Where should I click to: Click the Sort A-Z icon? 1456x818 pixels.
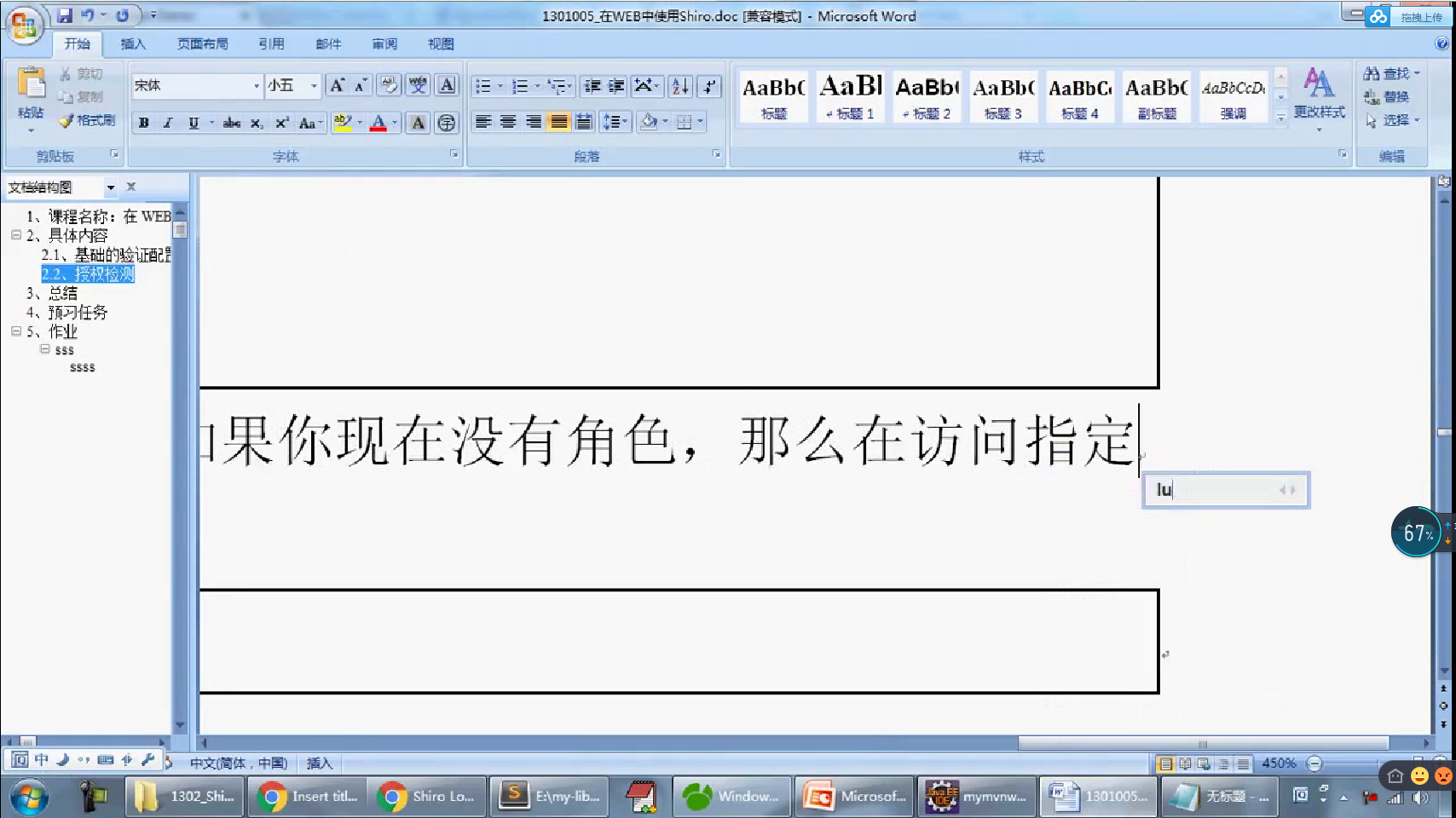(680, 86)
